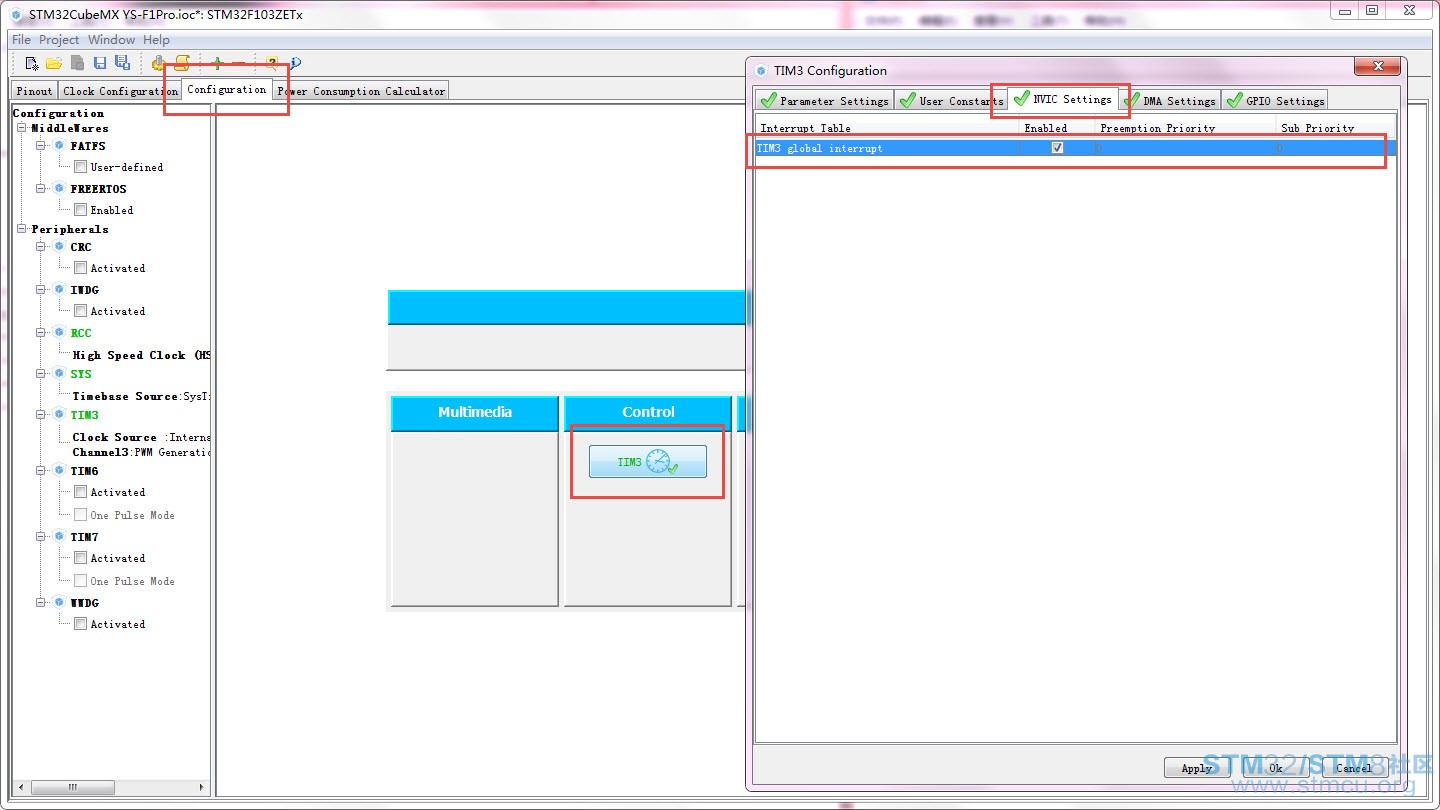Screen dimensions: 1440x810
Task: Enable FREERTOS with its Enabled checkbox
Action: pyautogui.click(x=80, y=210)
